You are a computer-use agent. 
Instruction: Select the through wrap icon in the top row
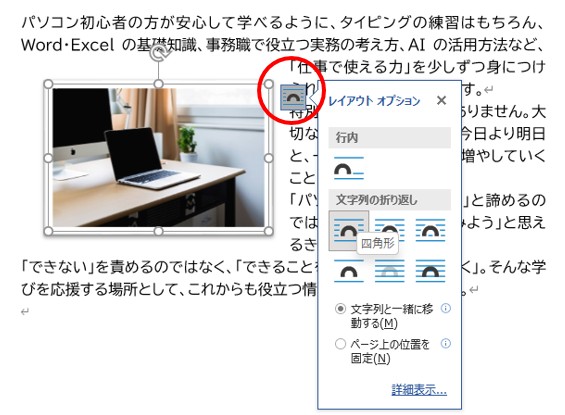tap(430, 231)
